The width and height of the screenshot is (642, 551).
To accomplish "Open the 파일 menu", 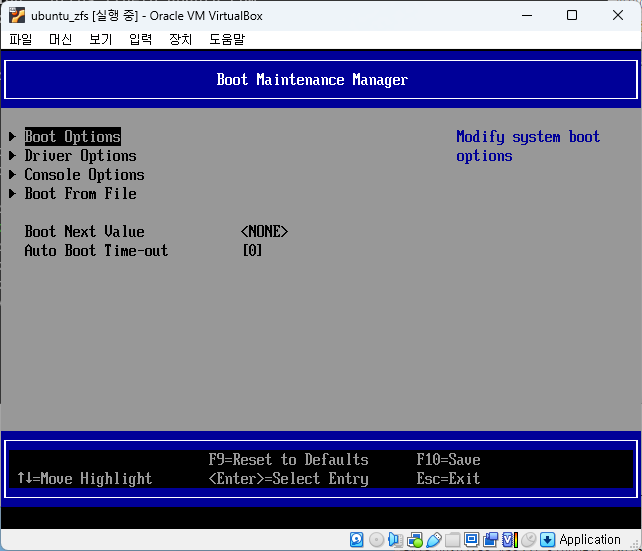I will [20, 39].
